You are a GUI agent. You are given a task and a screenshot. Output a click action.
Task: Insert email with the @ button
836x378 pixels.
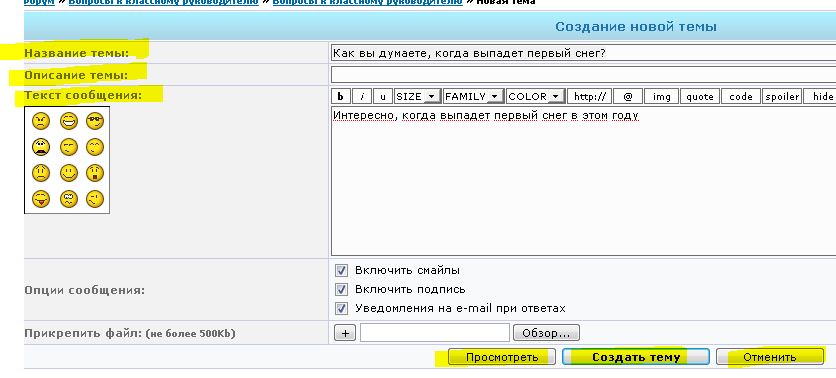[x=628, y=96]
